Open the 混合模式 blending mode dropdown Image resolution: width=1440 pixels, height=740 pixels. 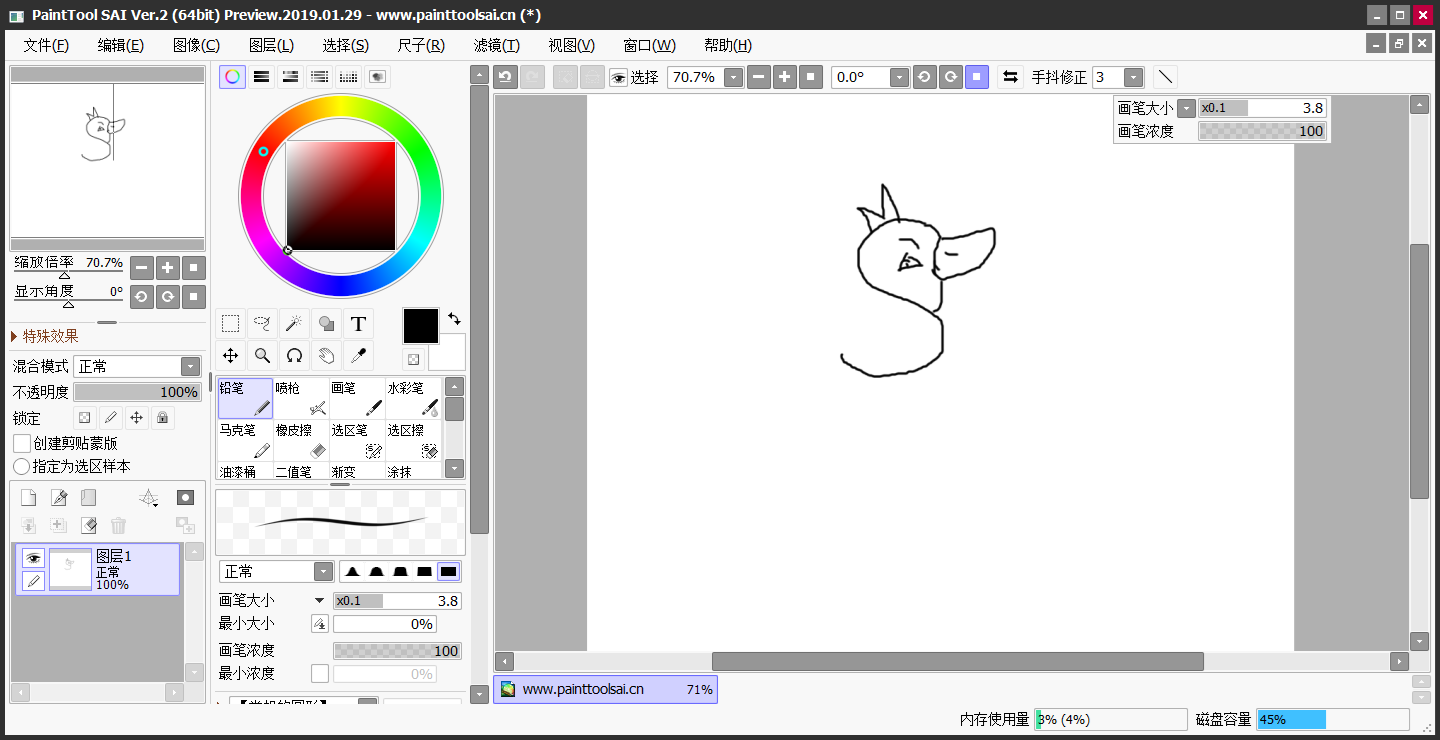(190, 367)
